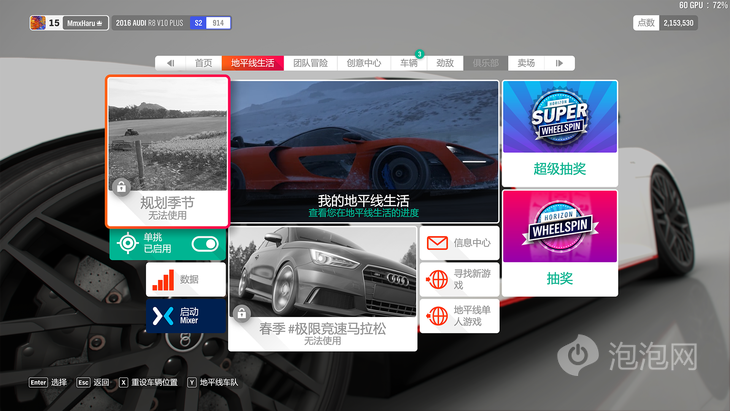The image size is (730, 411).
Task: Click 查看您在地平线生活的进度 subtitle
Action: [x=364, y=213]
